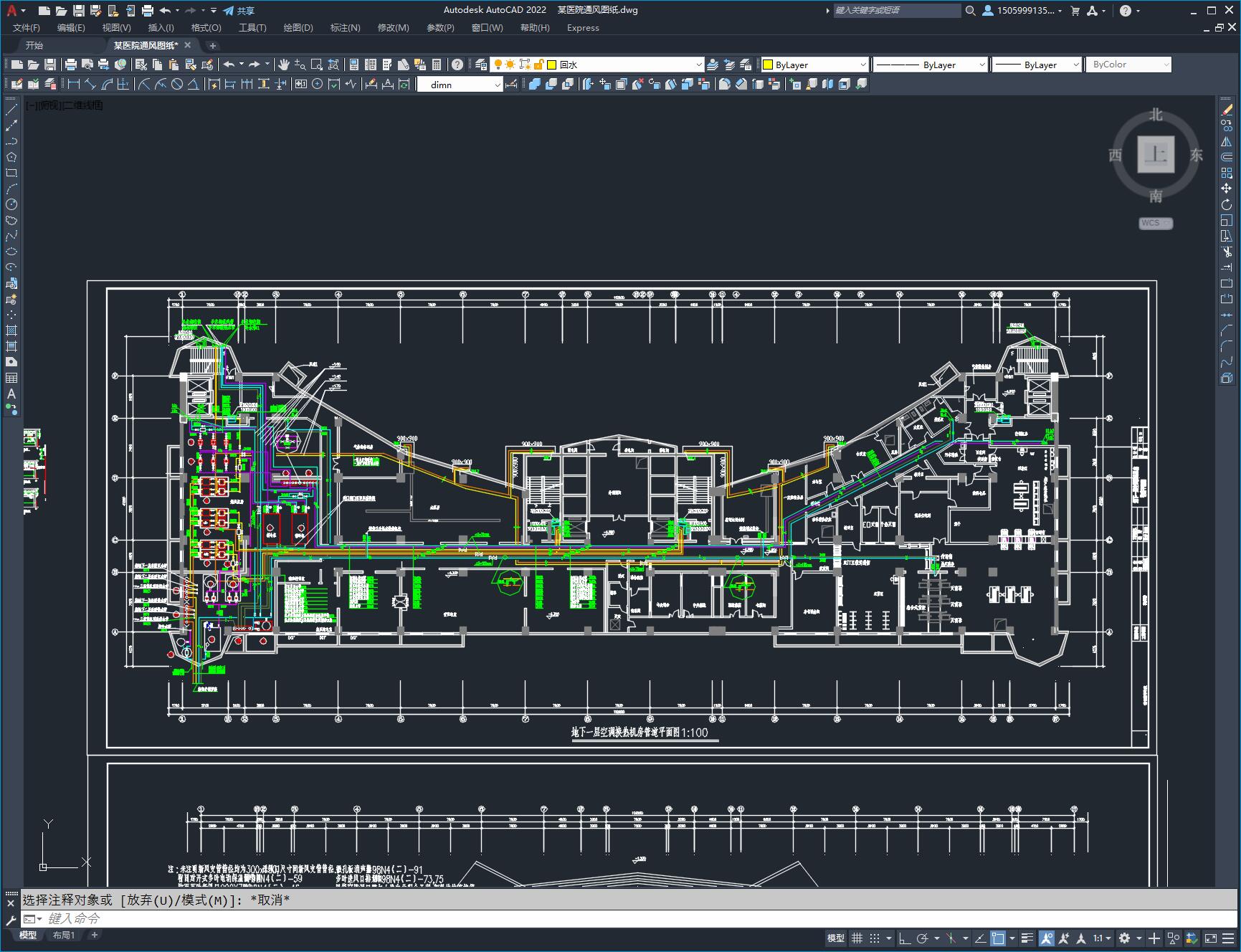This screenshot has height=952, width=1241.
Task: Open the 标注(N) menu
Action: pyautogui.click(x=345, y=28)
